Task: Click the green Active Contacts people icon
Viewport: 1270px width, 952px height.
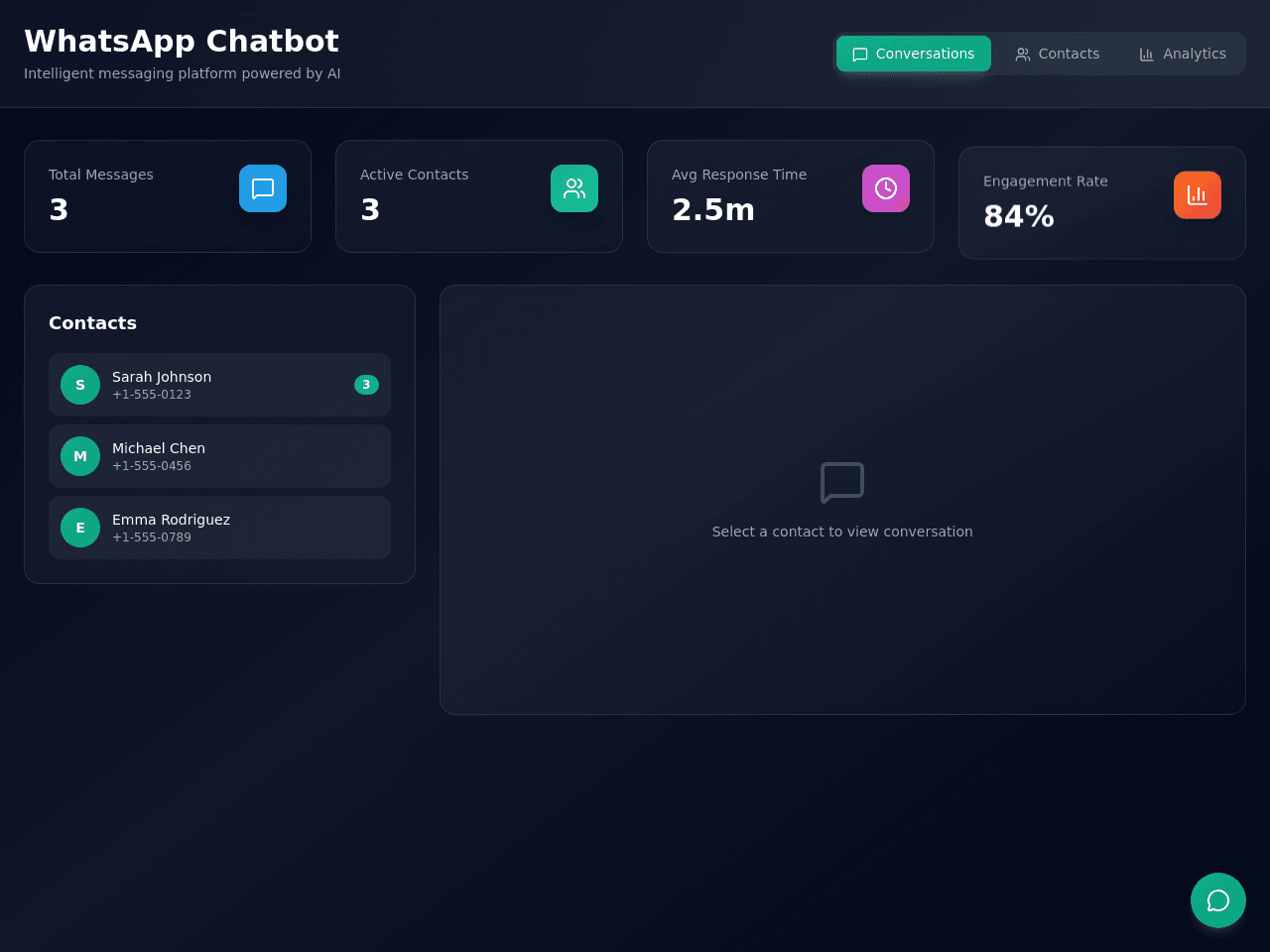Action: (574, 188)
